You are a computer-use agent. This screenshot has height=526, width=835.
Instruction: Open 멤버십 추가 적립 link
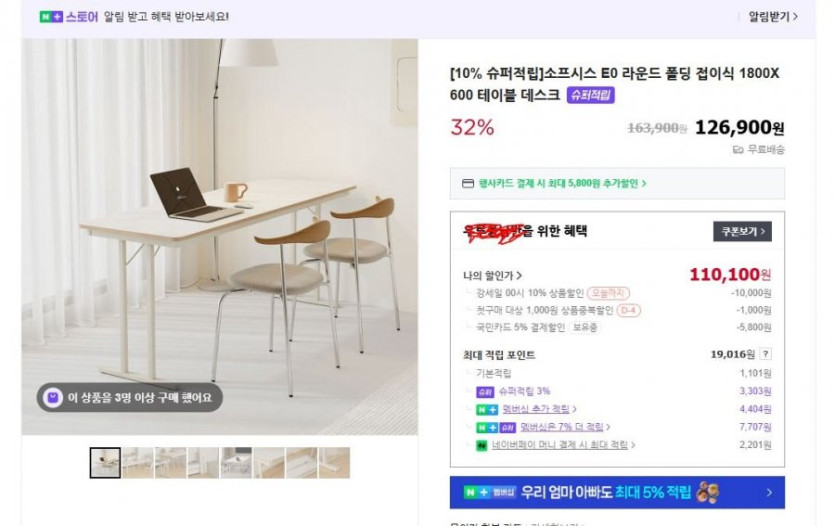[x=539, y=409]
